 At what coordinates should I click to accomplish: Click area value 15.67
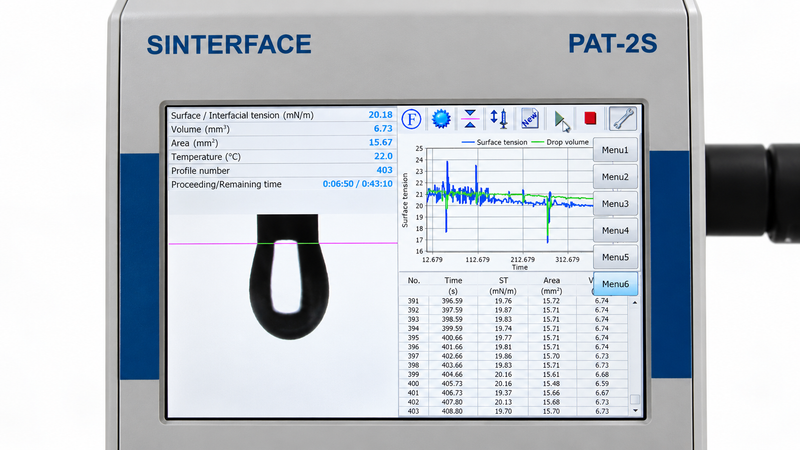coord(380,142)
